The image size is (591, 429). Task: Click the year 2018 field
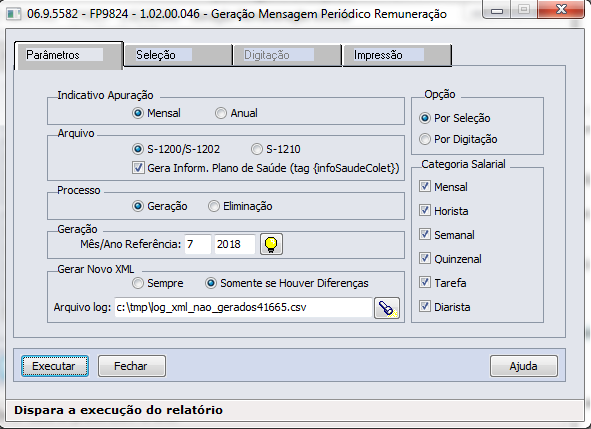pyautogui.click(x=234, y=244)
